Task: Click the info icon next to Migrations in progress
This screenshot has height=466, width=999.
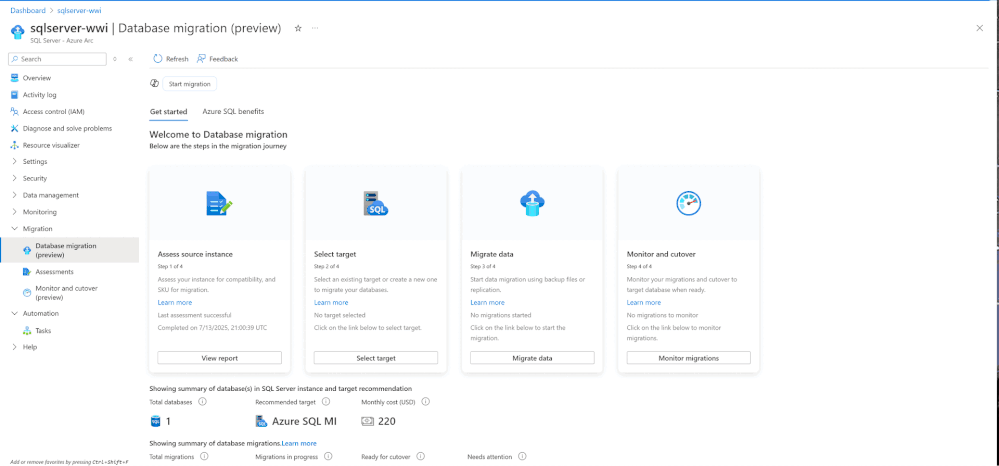Action: (328, 456)
